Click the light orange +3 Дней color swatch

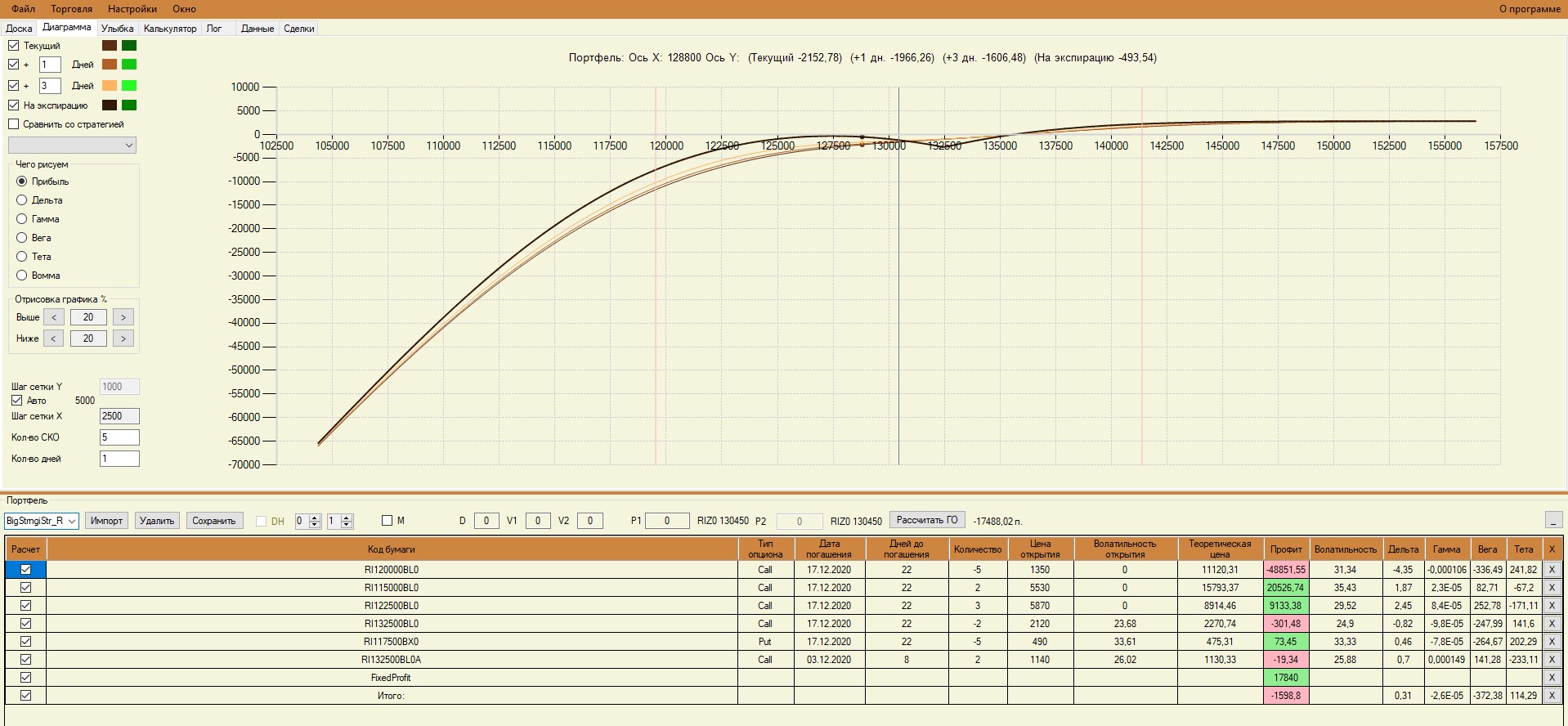coord(110,86)
